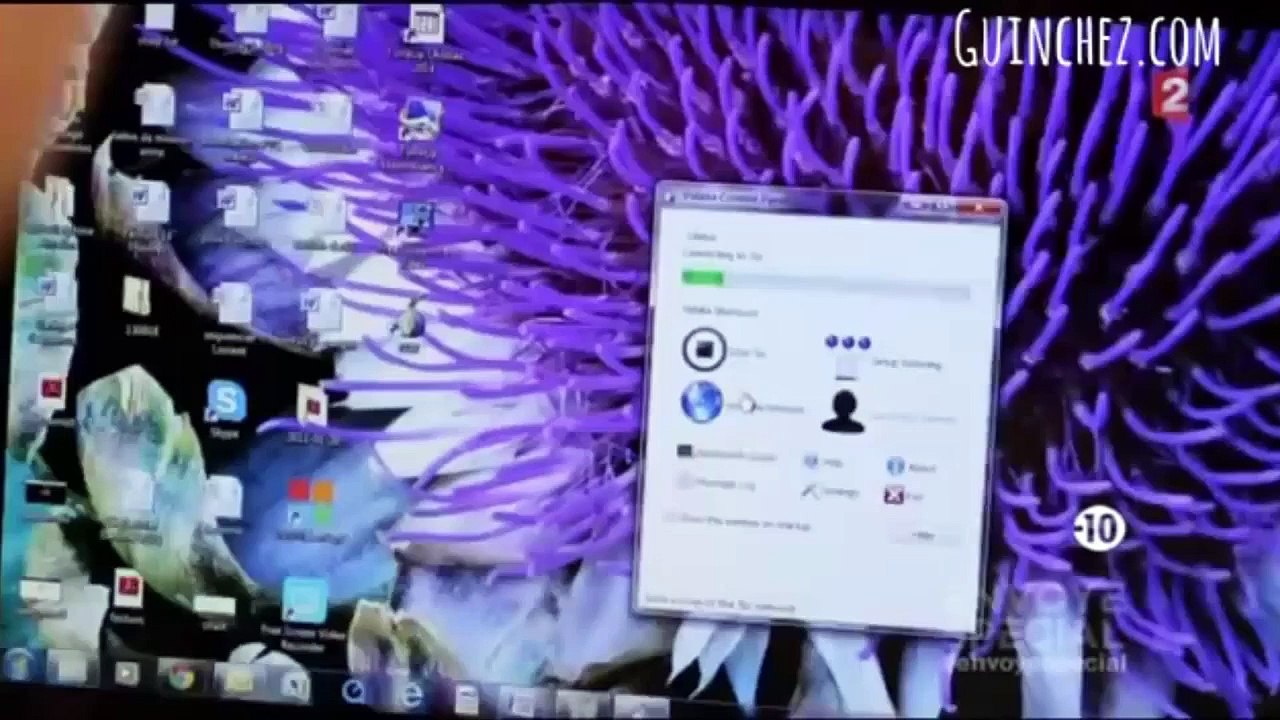Click the Use a New Identity silhouette

[843, 411]
